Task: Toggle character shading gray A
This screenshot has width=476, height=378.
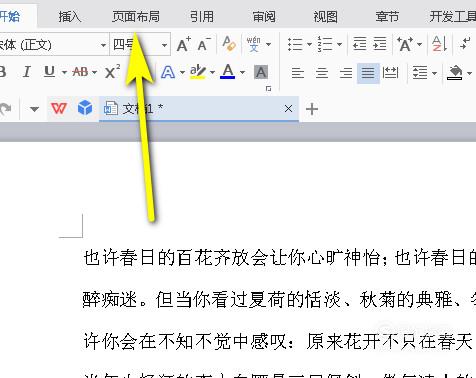Action: (261, 72)
